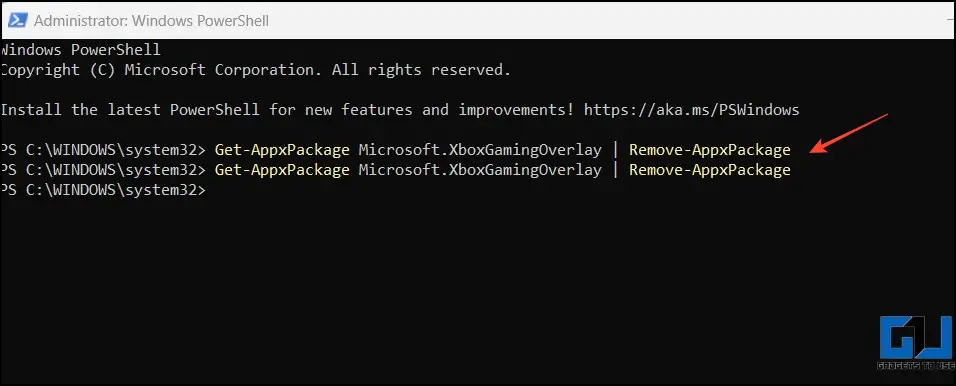The height and width of the screenshot is (386, 956).
Task: Click "Get-AppxPackage" in the second command line
Action: point(282,170)
